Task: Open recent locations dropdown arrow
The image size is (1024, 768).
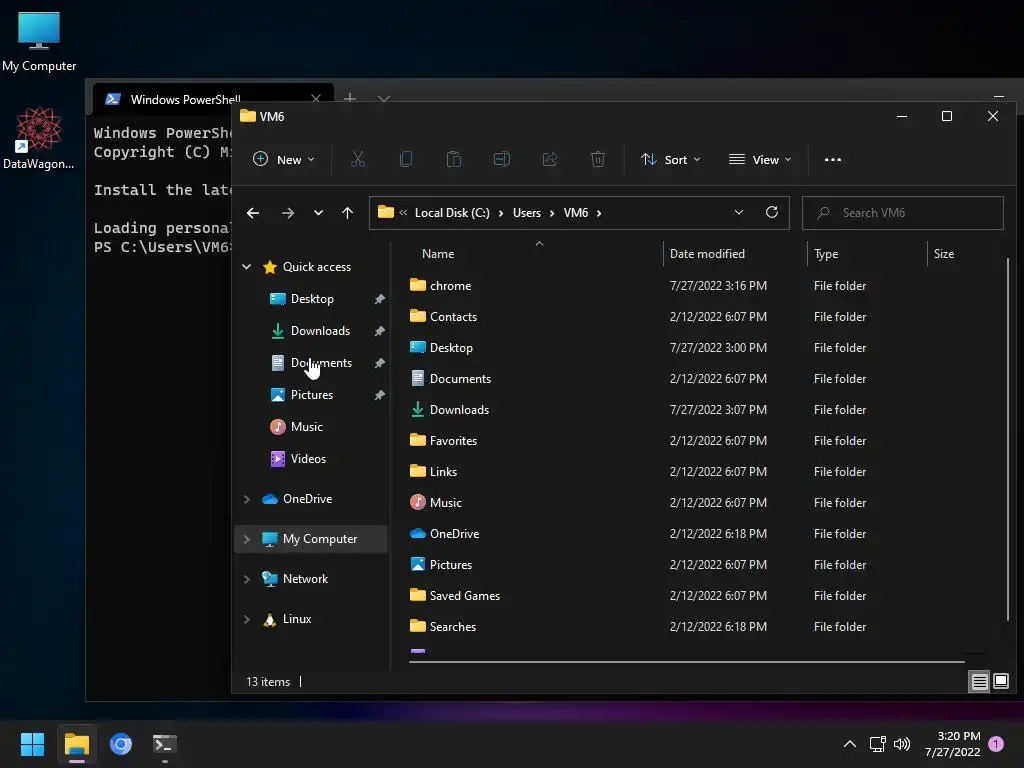Action: click(x=318, y=213)
